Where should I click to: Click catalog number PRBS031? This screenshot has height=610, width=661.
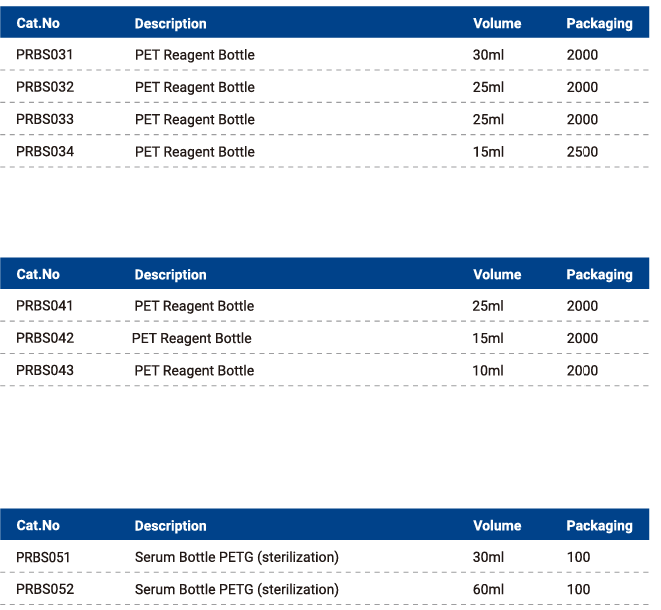coord(44,55)
